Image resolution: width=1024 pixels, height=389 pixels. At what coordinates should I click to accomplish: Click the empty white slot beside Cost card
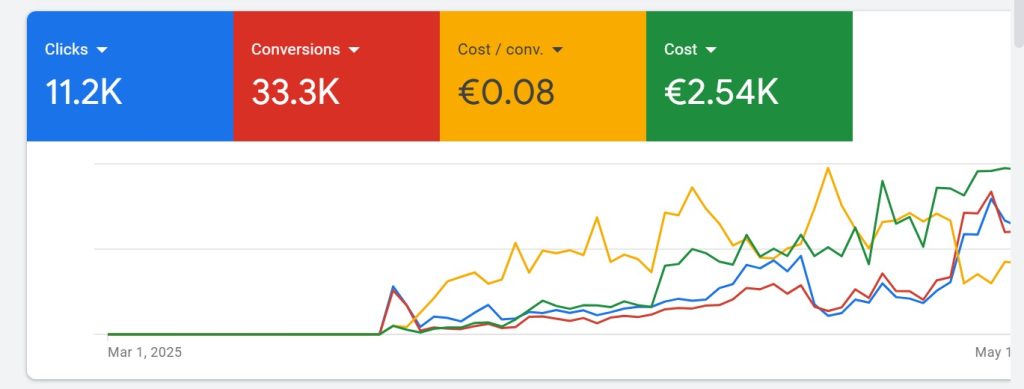click(931, 76)
